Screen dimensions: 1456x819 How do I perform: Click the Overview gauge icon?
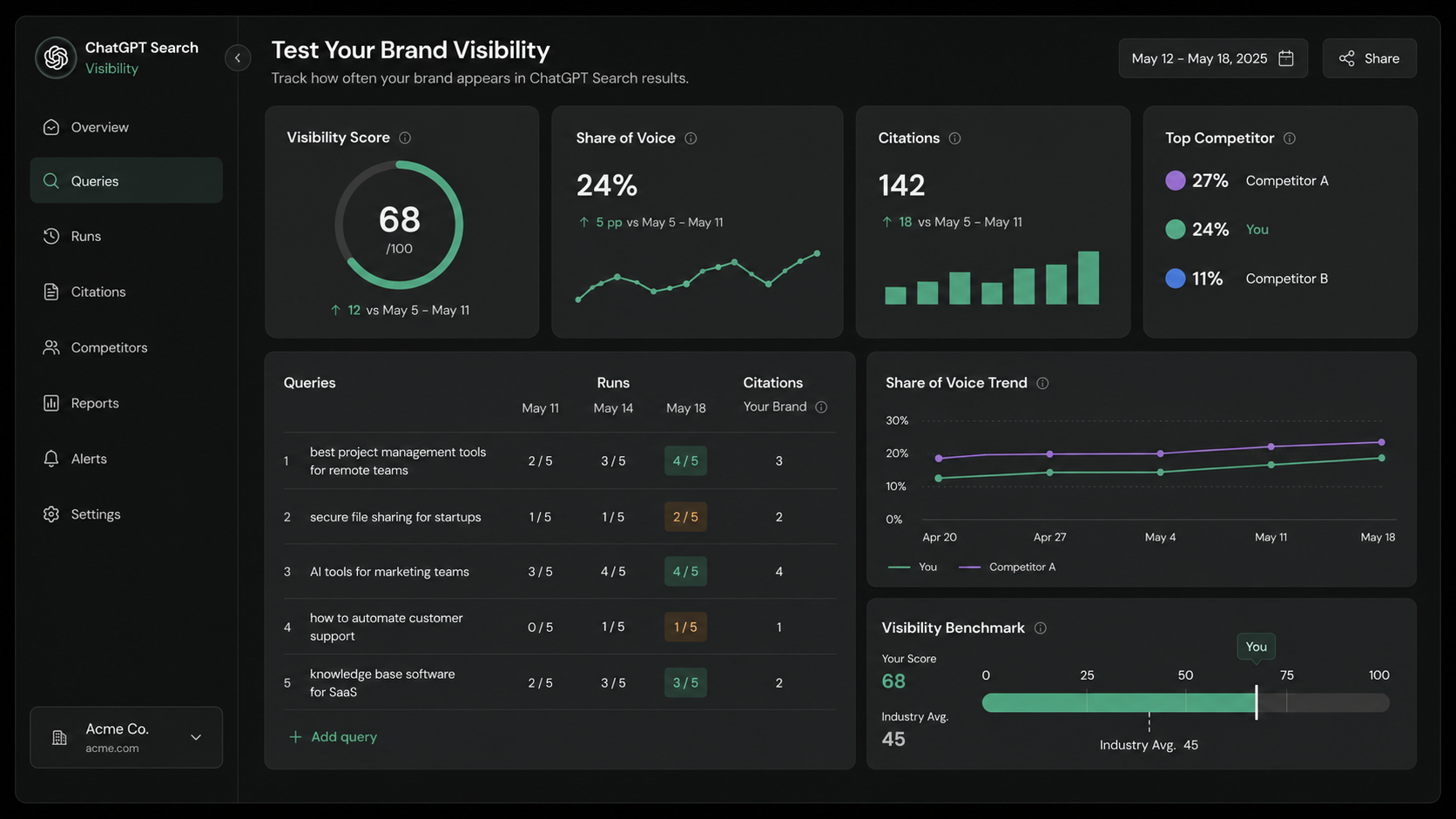click(51, 127)
